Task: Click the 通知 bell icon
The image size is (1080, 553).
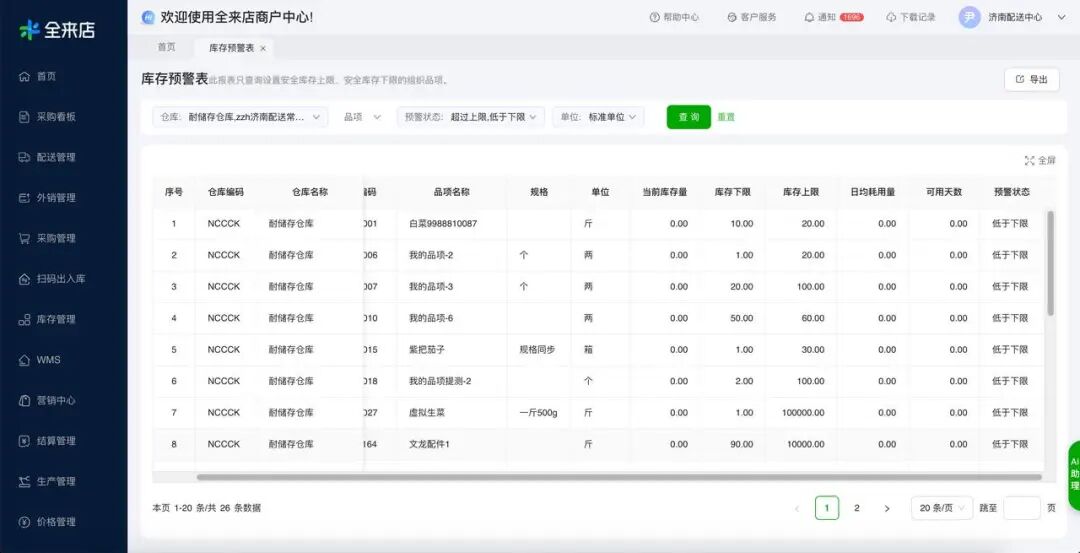Action: 809,17
